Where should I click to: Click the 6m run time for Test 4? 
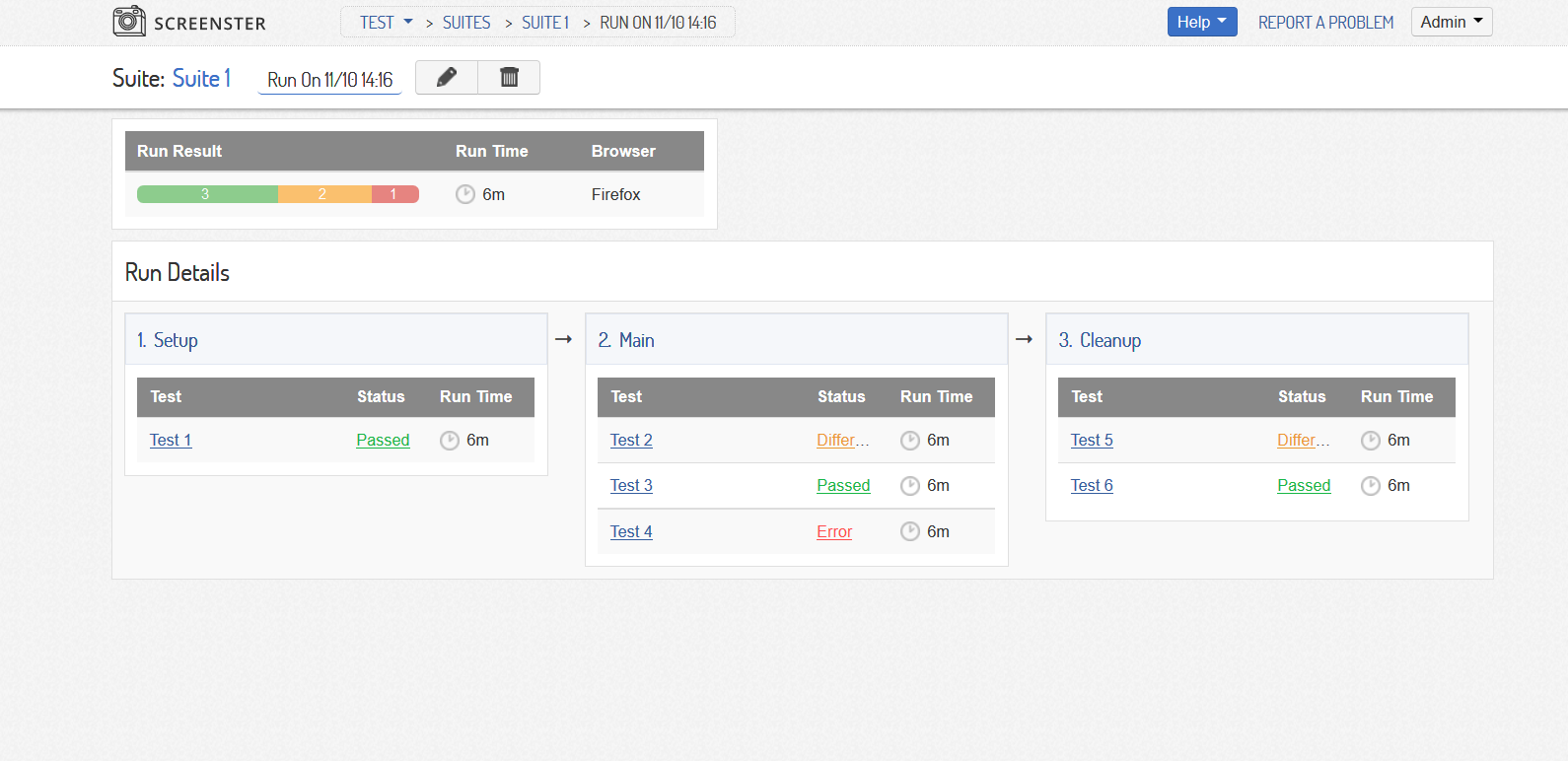tap(938, 532)
